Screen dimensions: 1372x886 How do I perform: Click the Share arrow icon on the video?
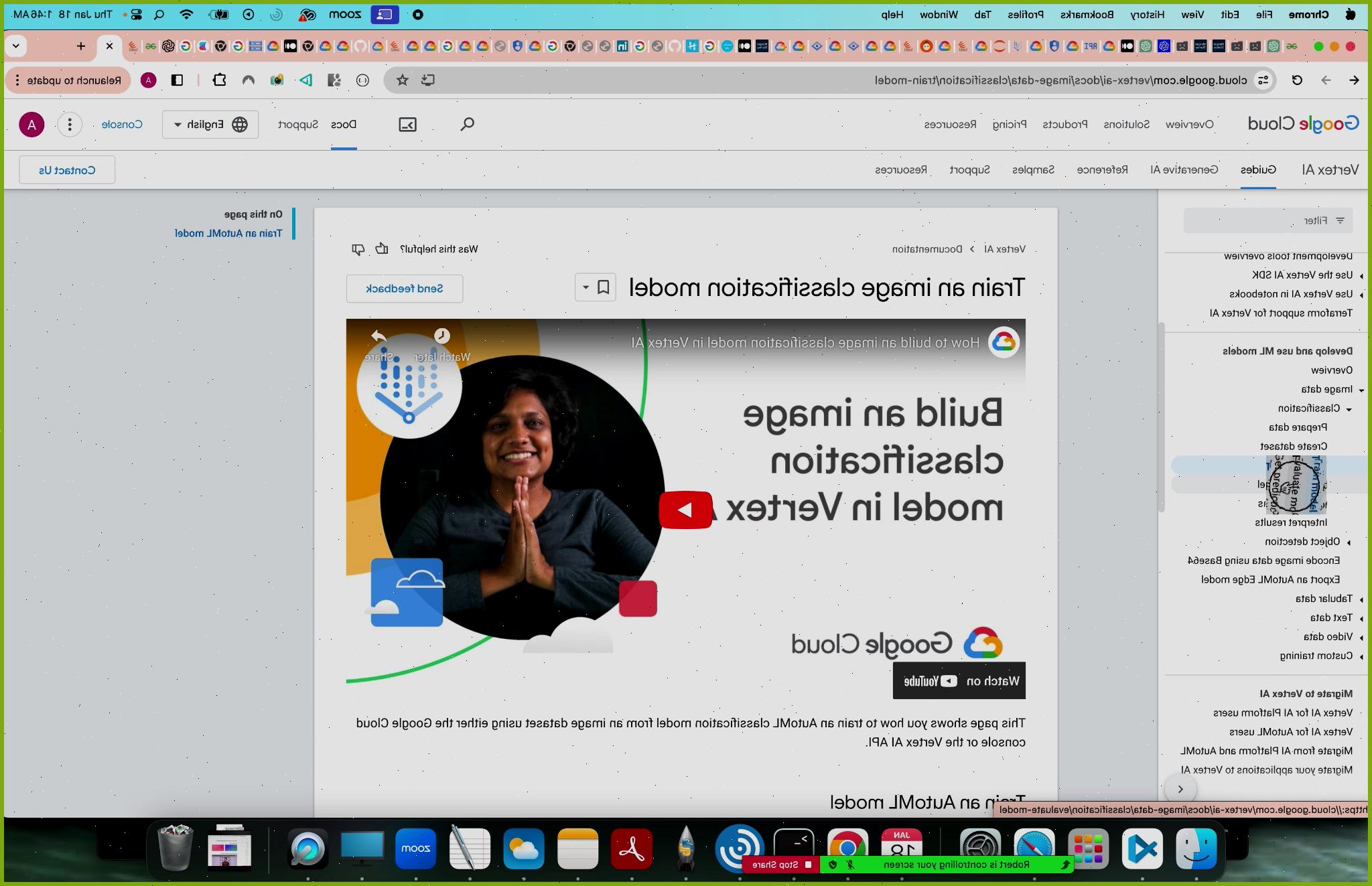click(x=379, y=336)
